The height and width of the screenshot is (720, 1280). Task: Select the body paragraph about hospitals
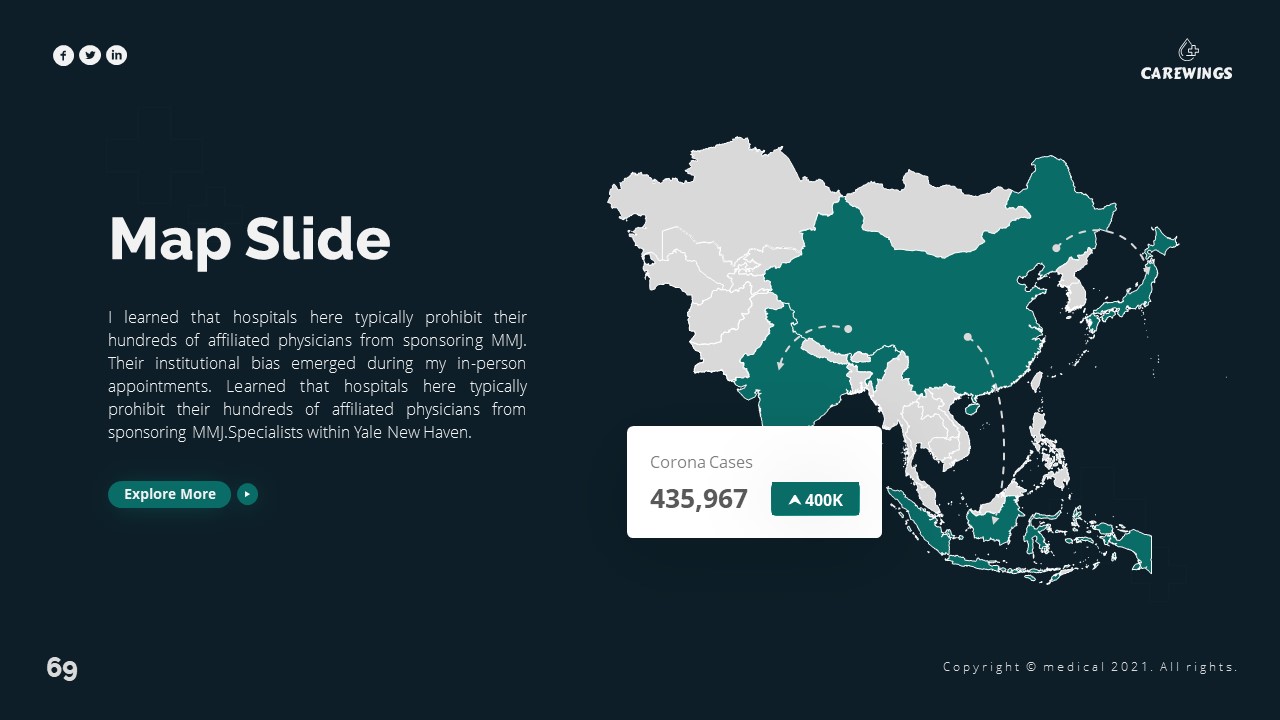click(x=317, y=375)
